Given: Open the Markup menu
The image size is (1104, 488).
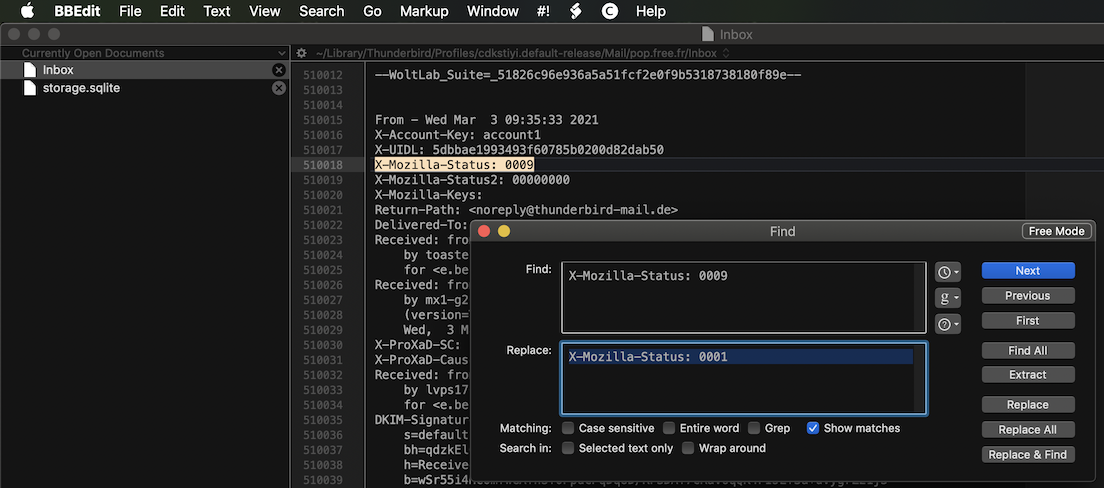Looking at the screenshot, I should point(424,11).
